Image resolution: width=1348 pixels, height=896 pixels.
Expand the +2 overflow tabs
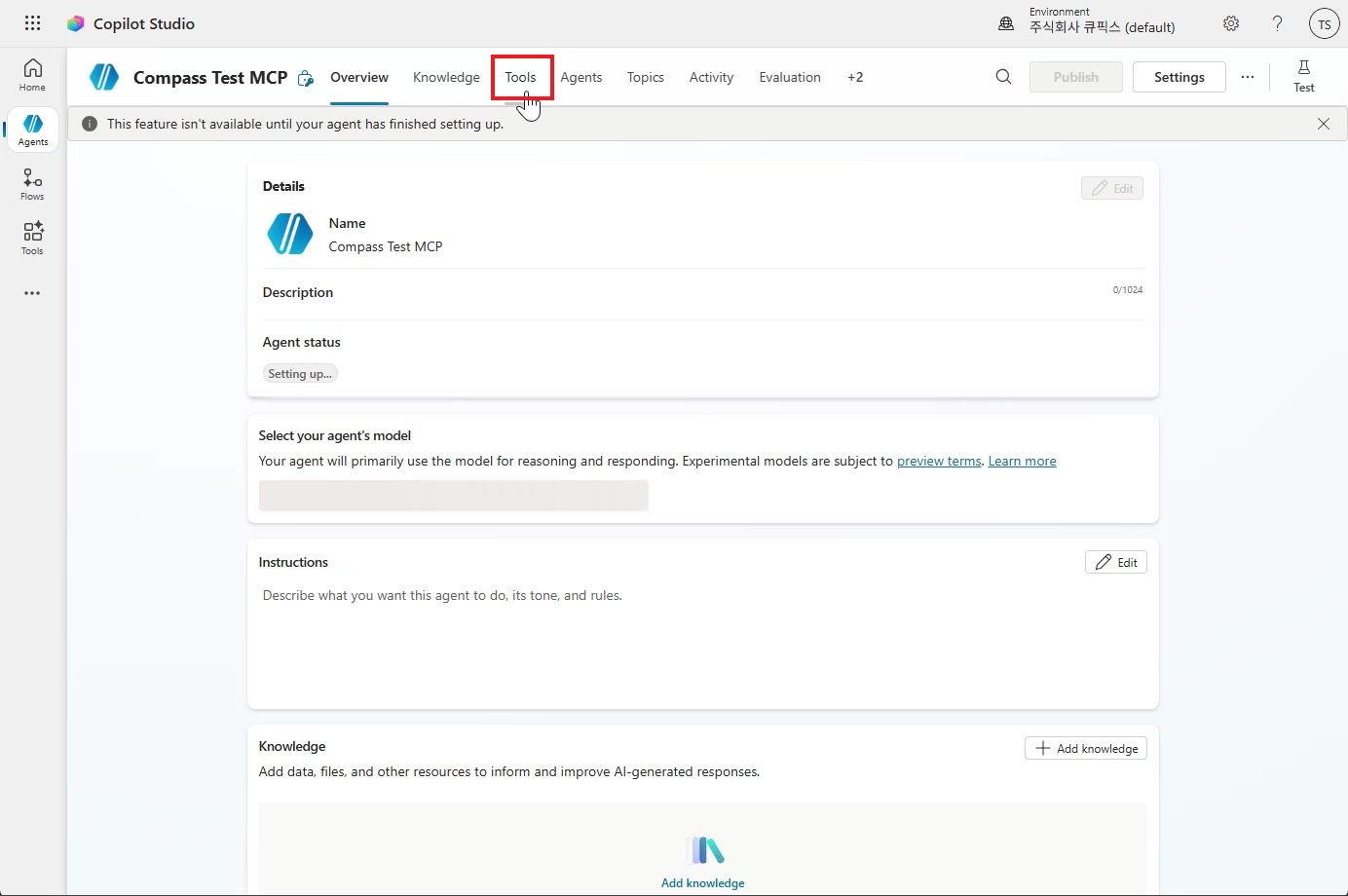[855, 77]
